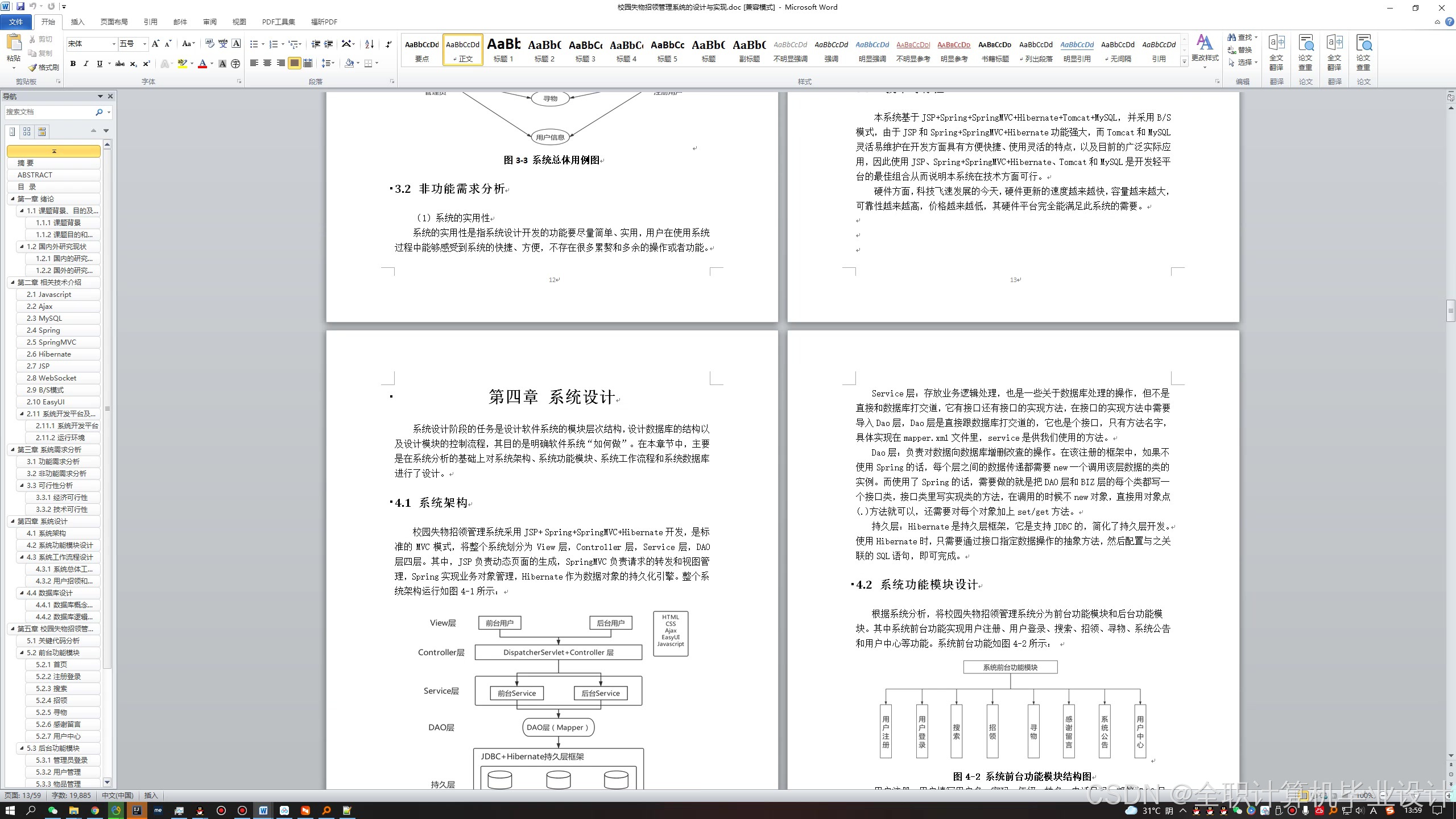Open the font name dropdown 宋体
This screenshot has width=1456, height=819.
click(114, 44)
